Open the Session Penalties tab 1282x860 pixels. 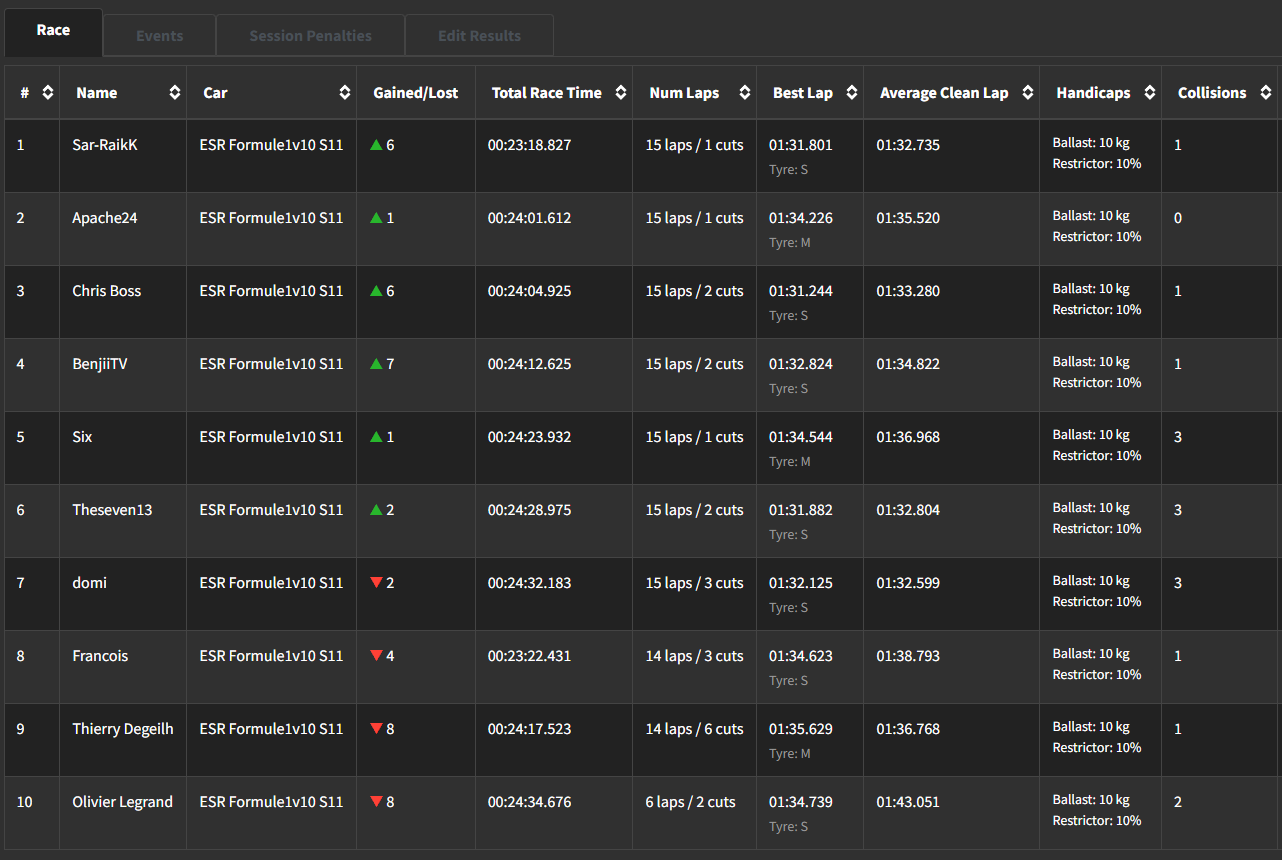[x=310, y=36]
